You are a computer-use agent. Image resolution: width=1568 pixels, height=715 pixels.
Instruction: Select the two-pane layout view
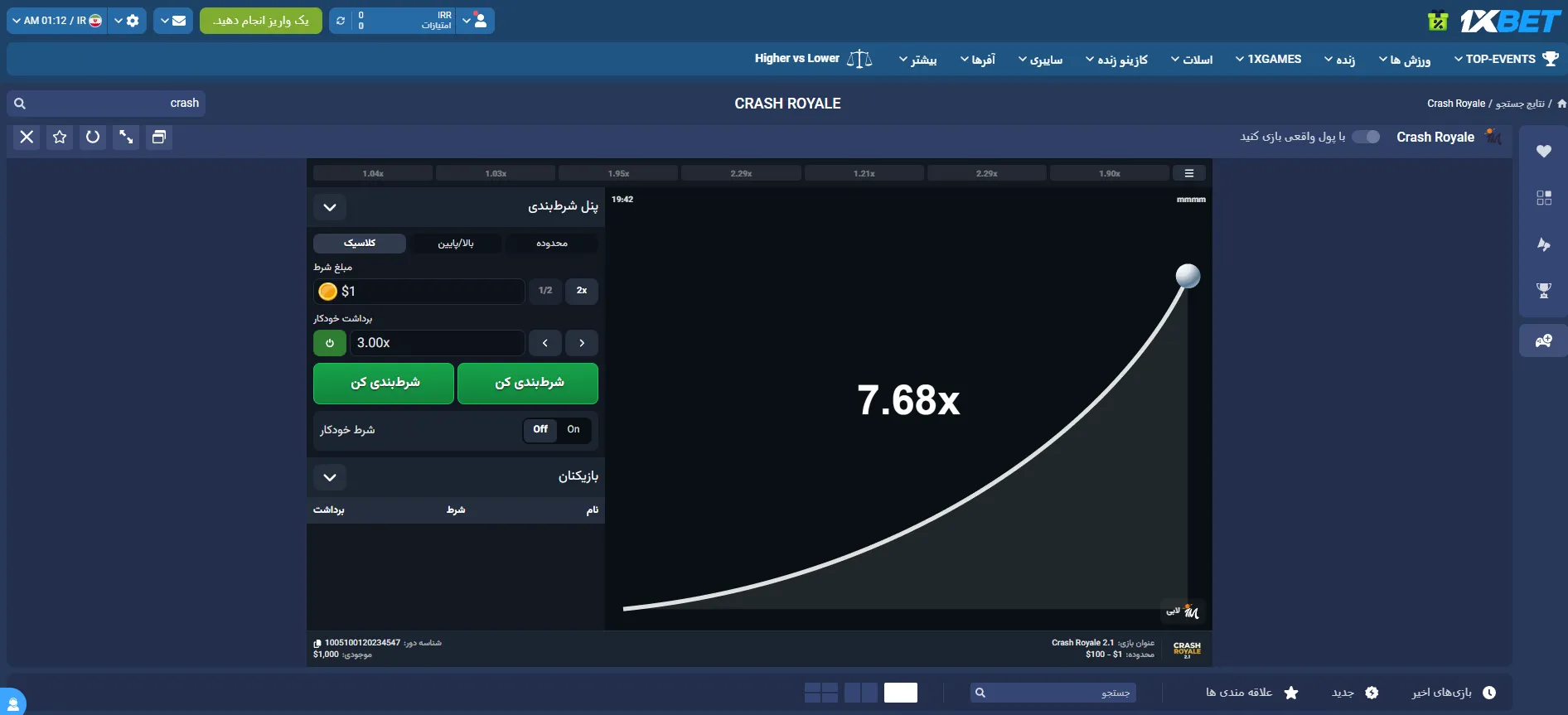point(861,693)
